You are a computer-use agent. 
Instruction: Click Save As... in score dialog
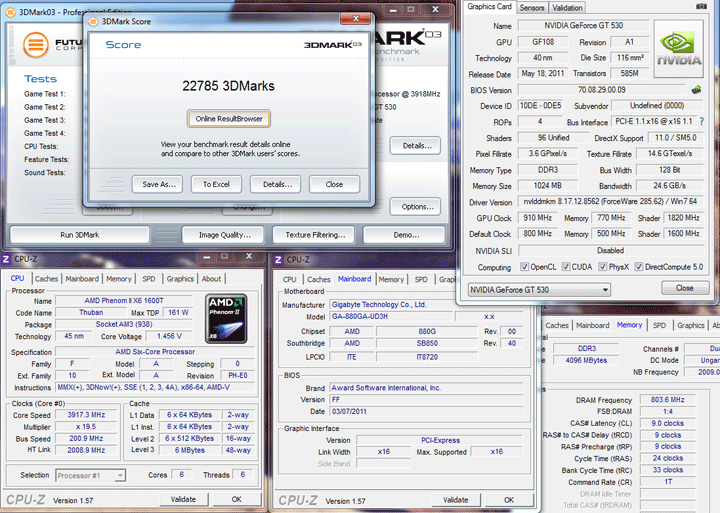(x=159, y=184)
